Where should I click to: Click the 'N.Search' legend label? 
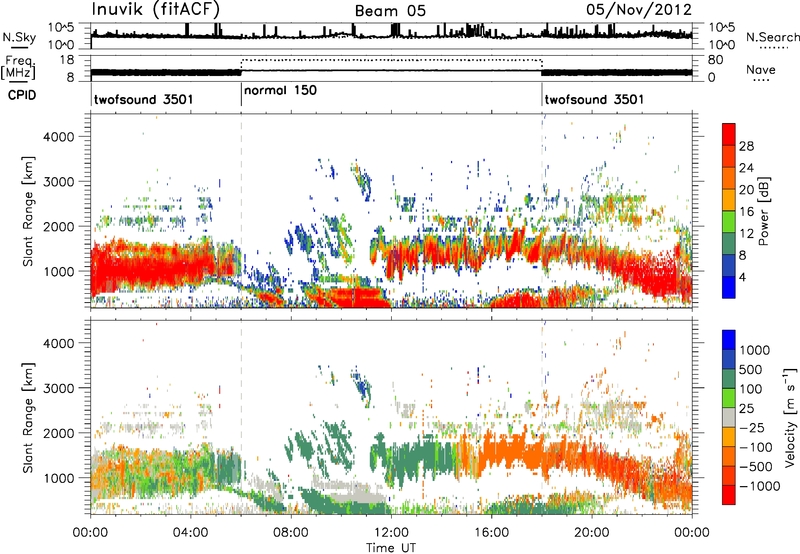tap(773, 37)
